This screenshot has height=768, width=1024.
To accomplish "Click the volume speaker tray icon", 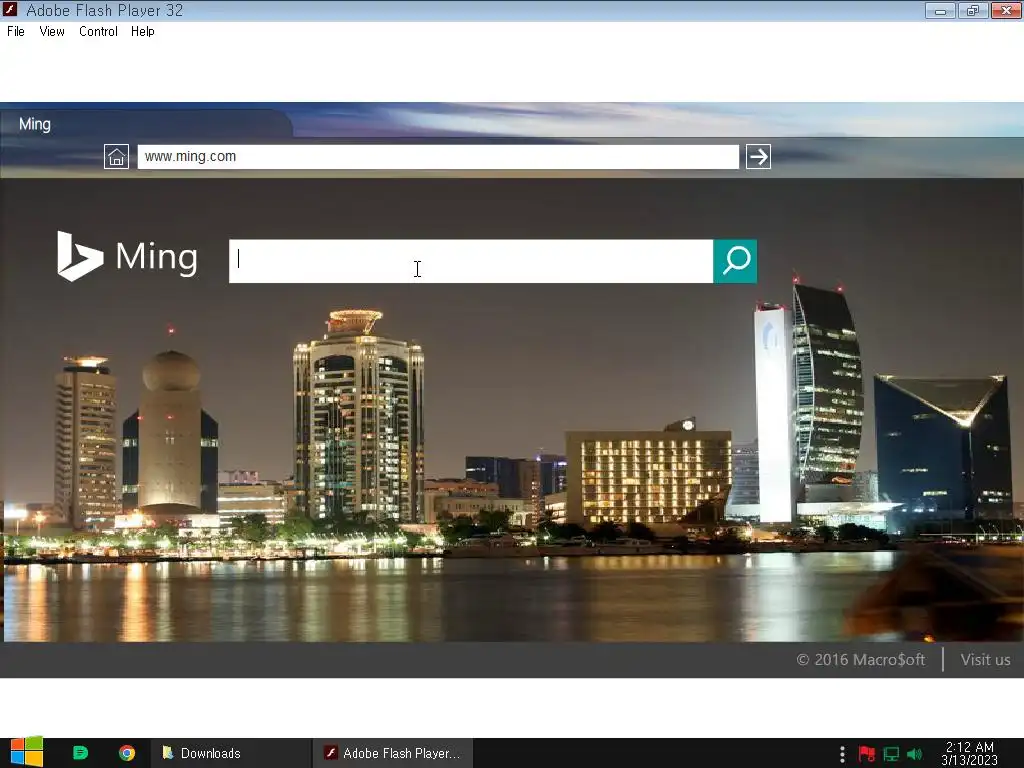I will 915,754.
